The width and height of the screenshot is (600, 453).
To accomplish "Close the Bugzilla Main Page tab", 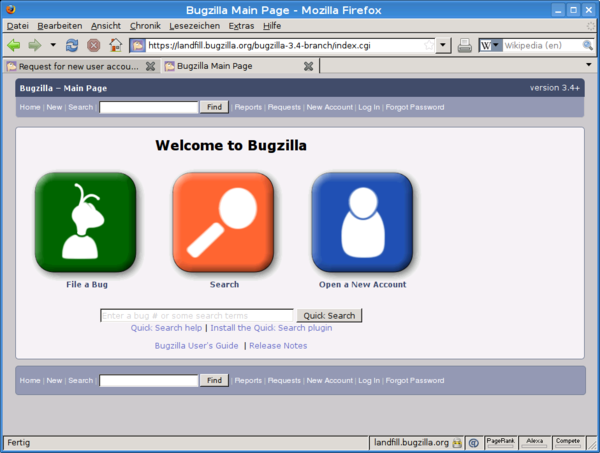I will pyautogui.click(x=308, y=66).
